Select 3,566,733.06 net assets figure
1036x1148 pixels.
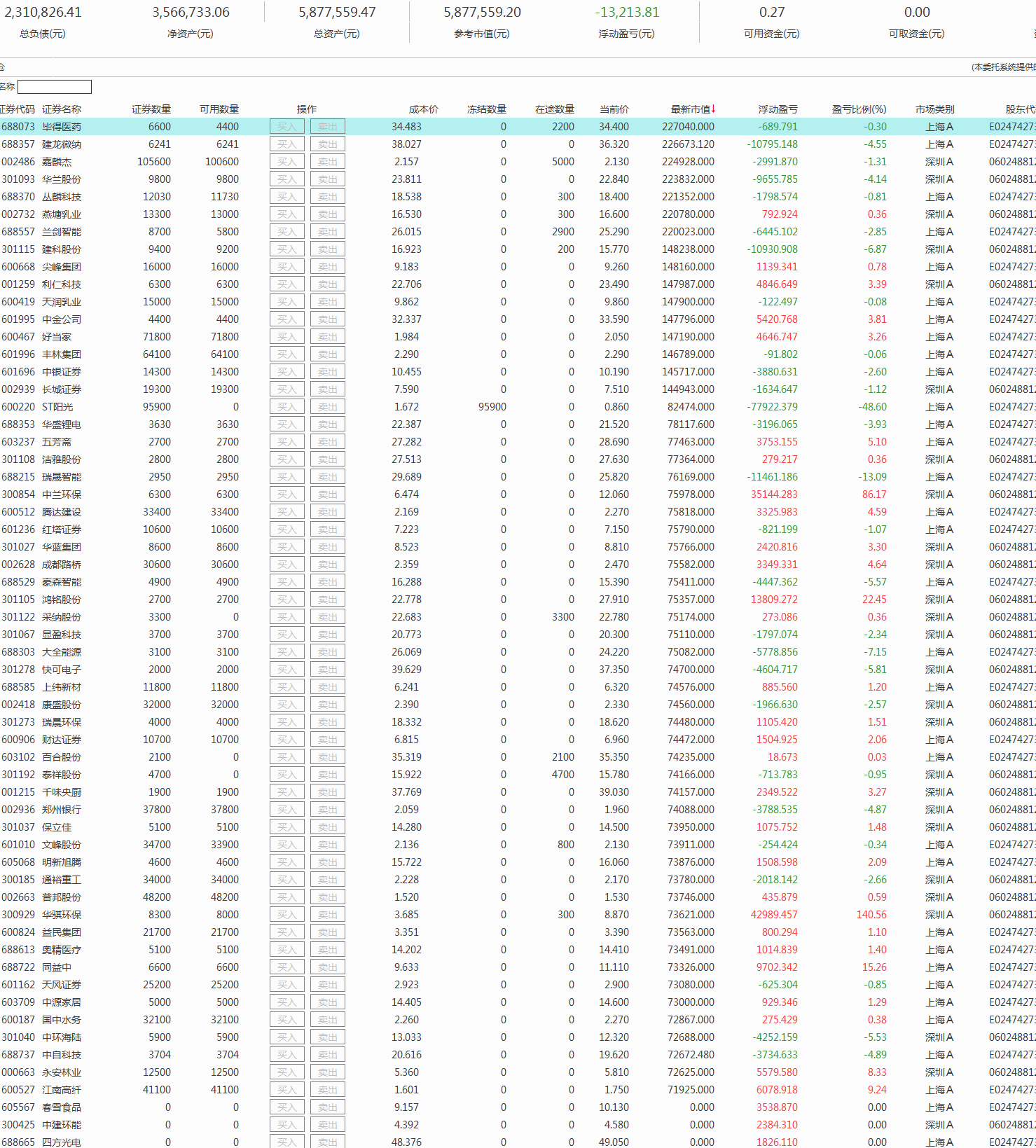[191, 13]
